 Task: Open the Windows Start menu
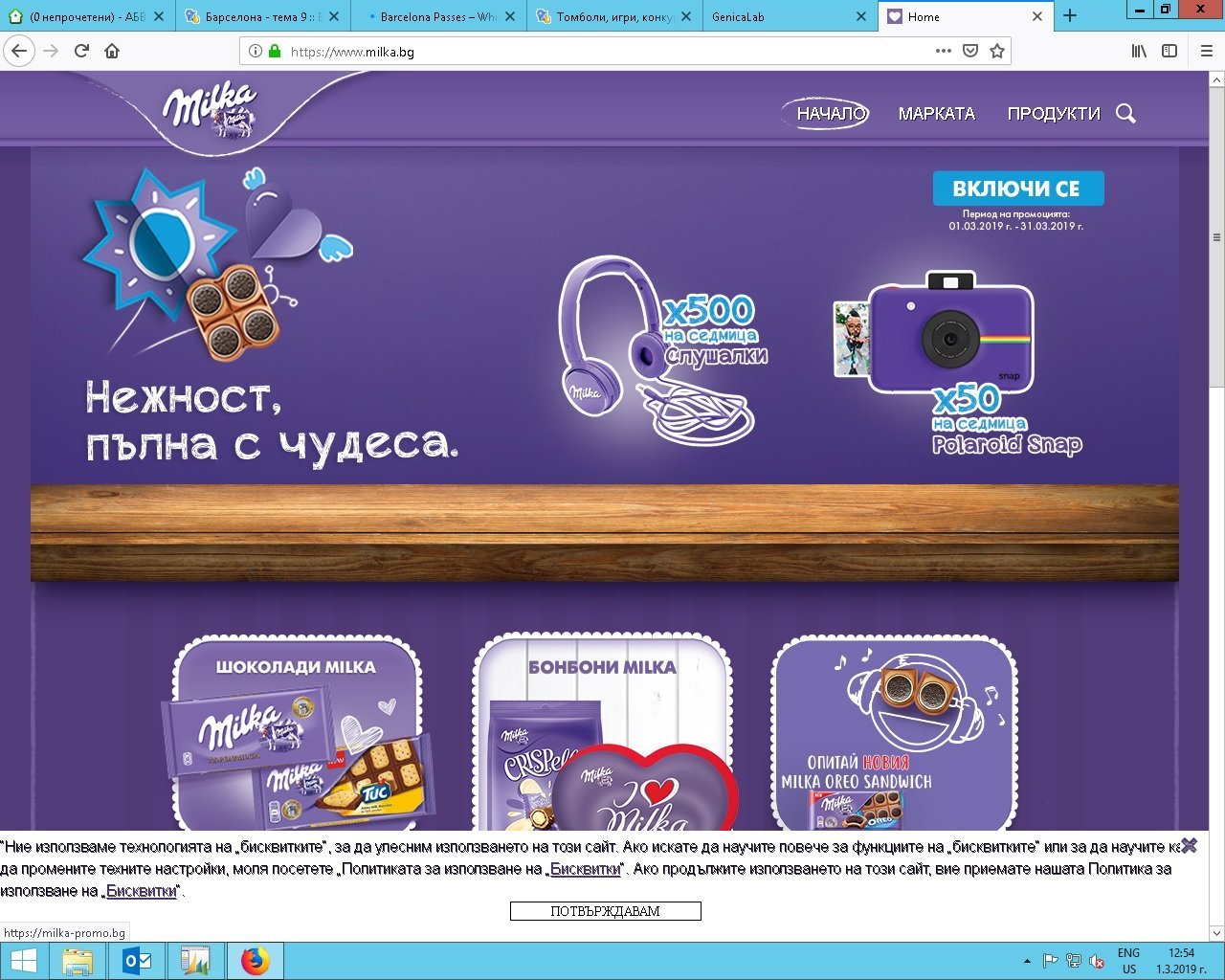click(x=23, y=961)
